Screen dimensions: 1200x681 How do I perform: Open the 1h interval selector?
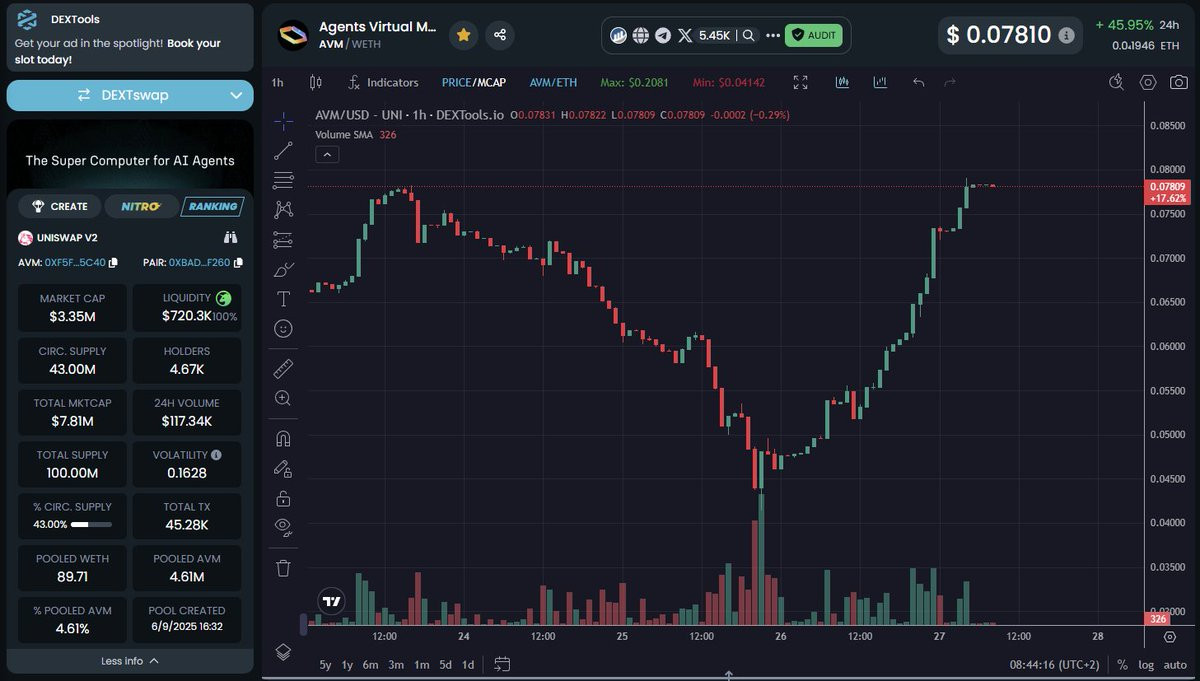[x=277, y=82]
